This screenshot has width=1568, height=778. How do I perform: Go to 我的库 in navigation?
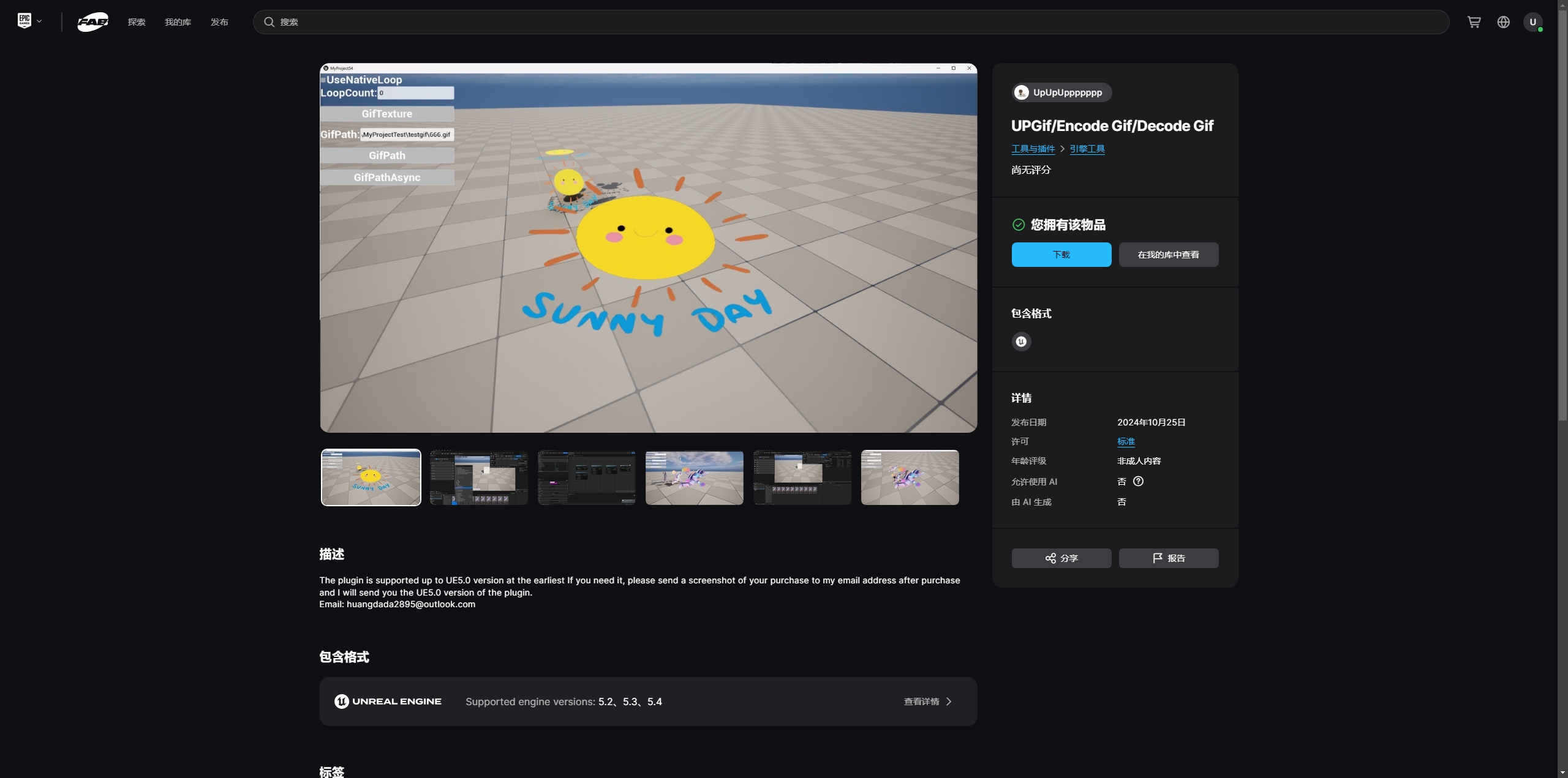pos(178,22)
